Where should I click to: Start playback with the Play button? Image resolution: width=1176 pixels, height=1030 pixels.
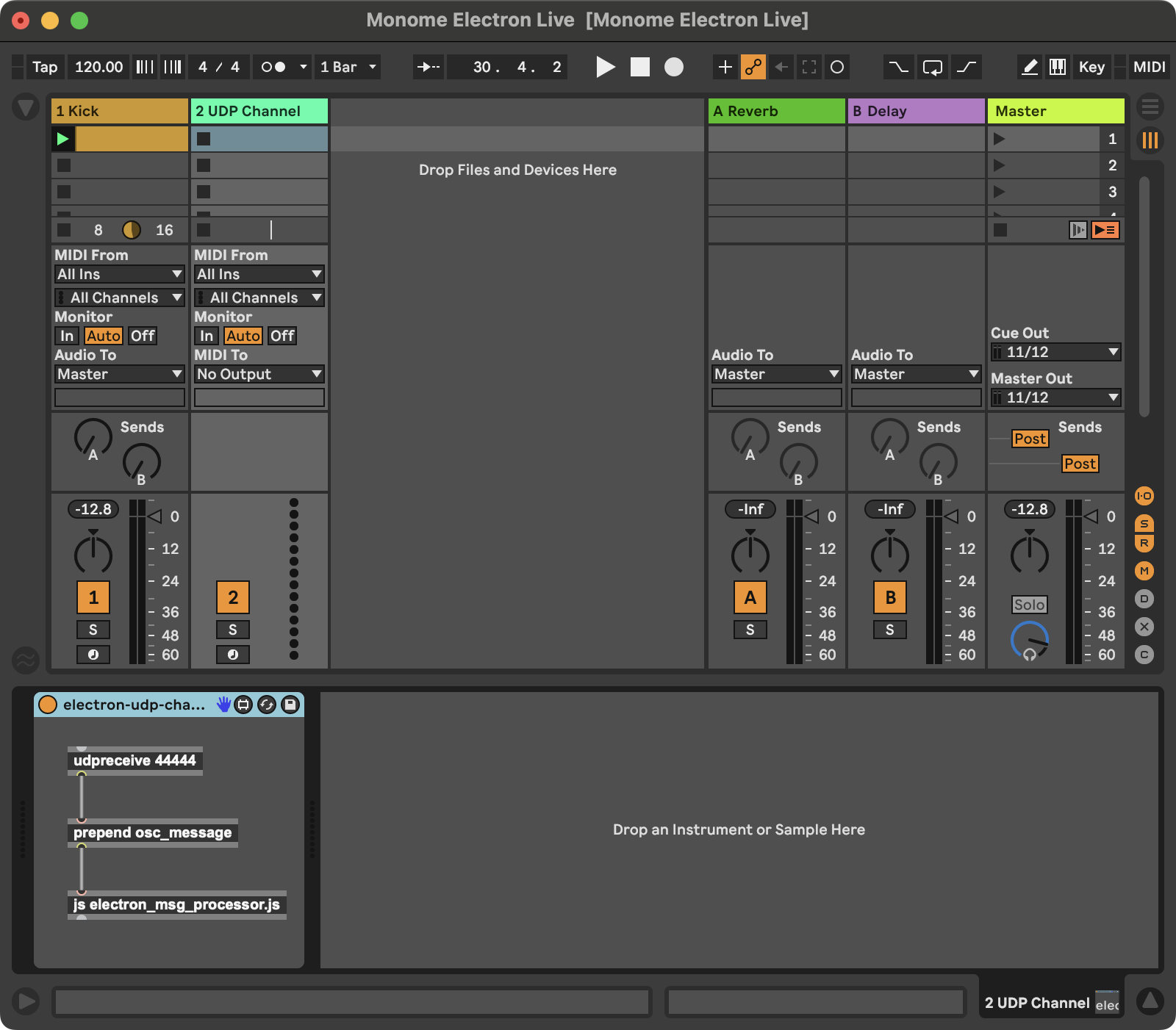coord(605,67)
